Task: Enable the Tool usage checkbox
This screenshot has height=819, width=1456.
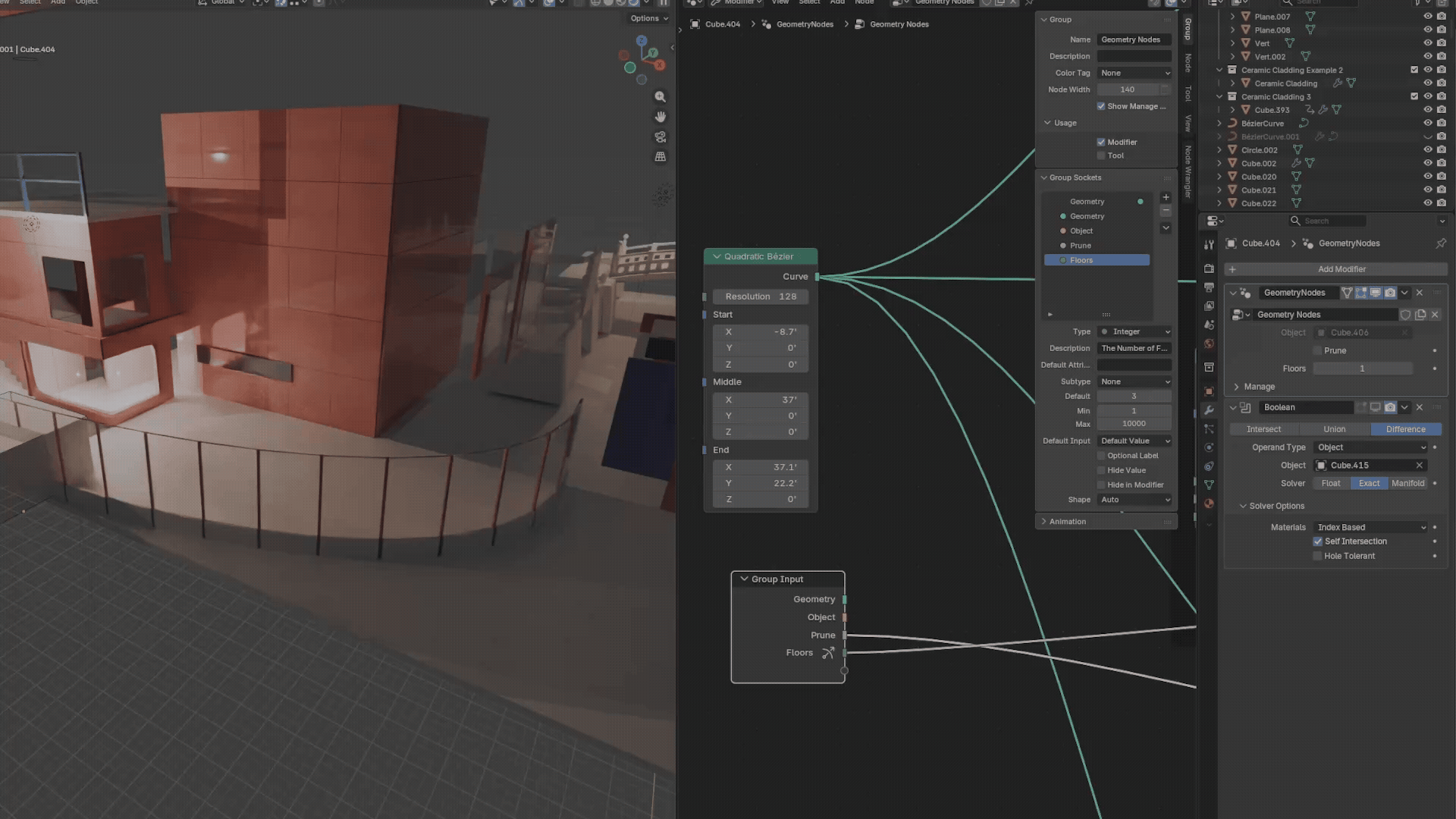Action: pos(1101,155)
